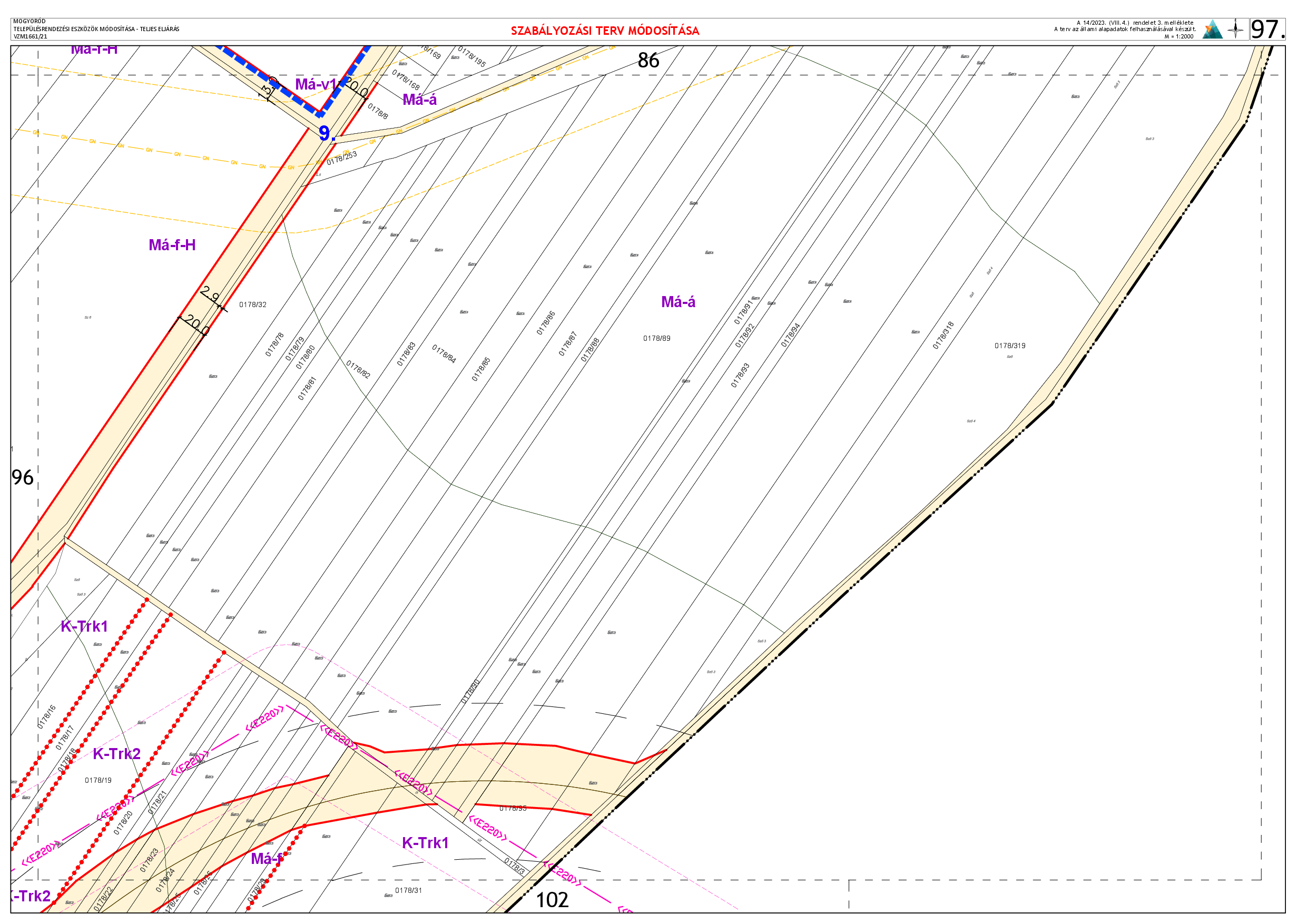Click the teal triangle company logo
1307x924 pixels.
pyautogui.click(x=1212, y=30)
